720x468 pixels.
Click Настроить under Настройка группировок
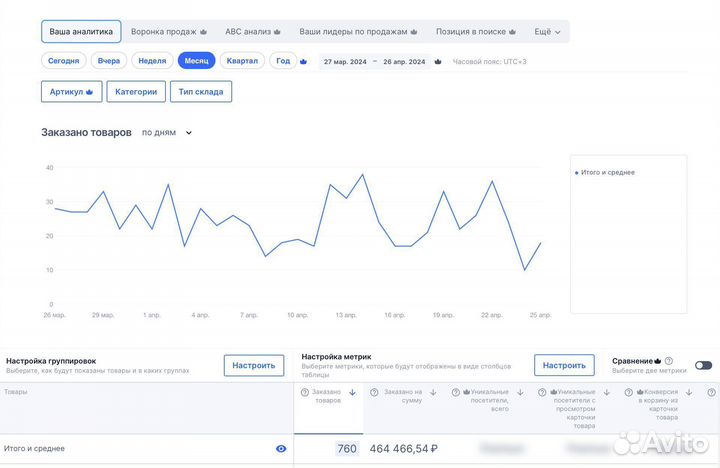tap(253, 365)
